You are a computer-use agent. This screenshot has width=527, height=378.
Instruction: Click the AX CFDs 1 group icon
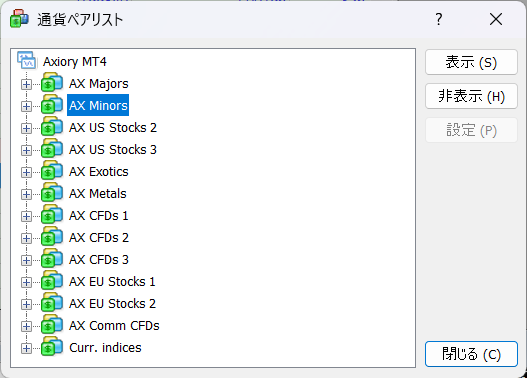pyautogui.click(x=52, y=215)
